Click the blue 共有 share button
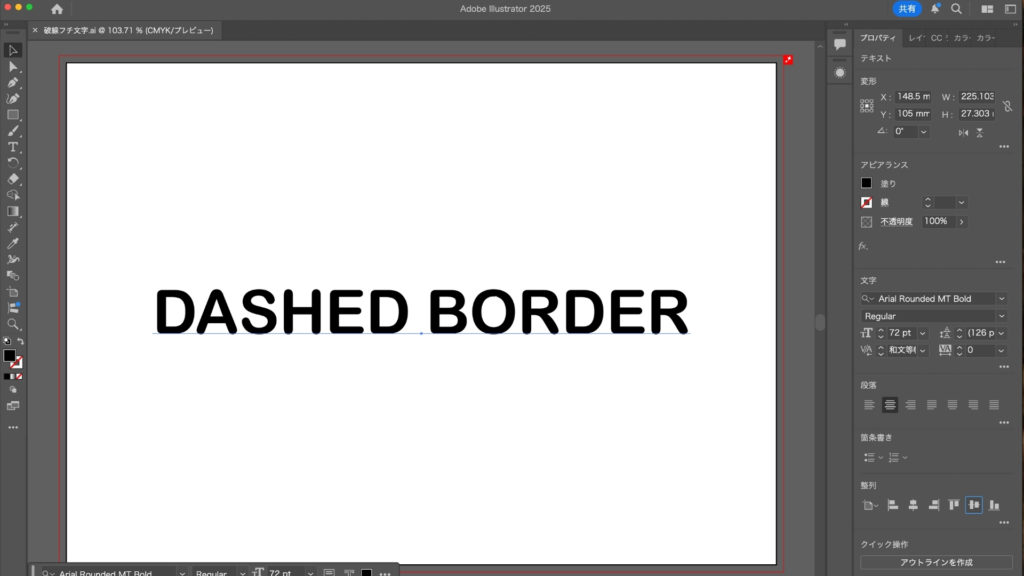The width and height of the screenshot is (1024, 576). pyautogui.click(x=906, y=9)
